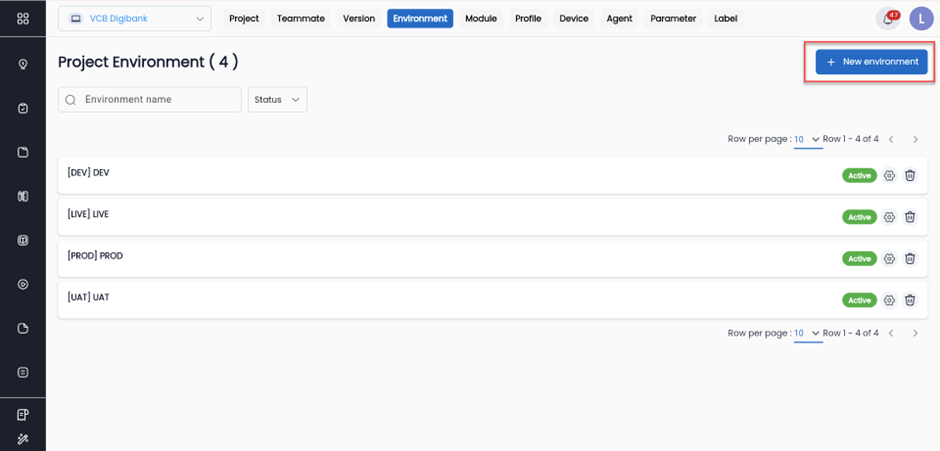
Task: Open the Parameter tab
Action: tap(673, 19)
